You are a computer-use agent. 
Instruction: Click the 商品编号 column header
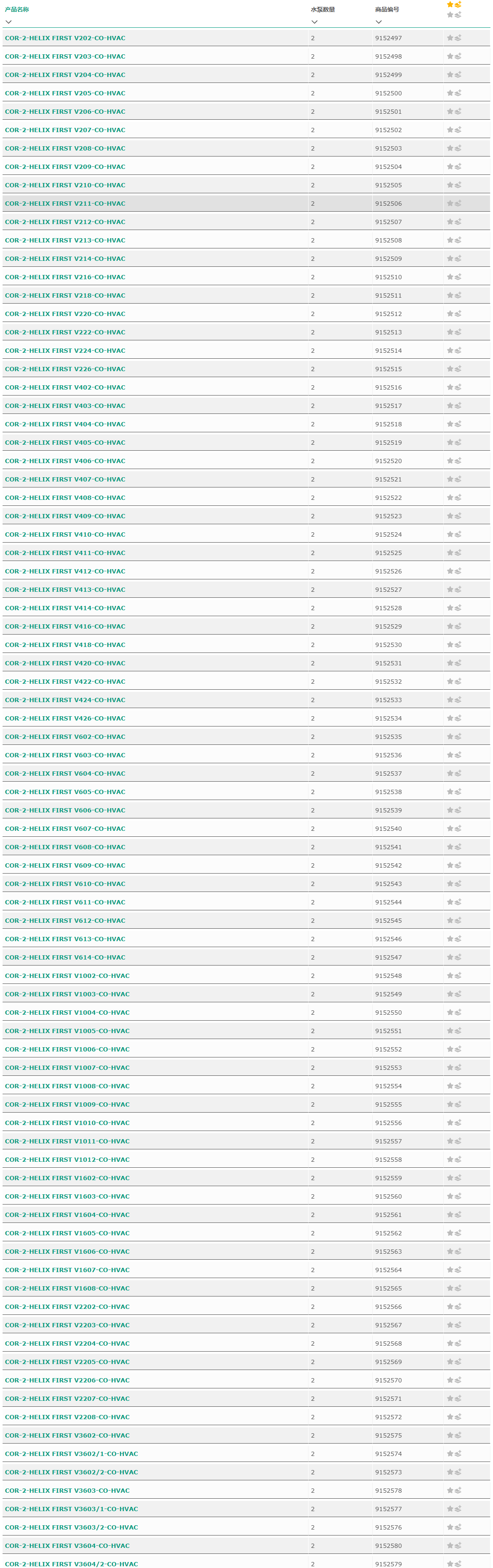tap(388, 10)
